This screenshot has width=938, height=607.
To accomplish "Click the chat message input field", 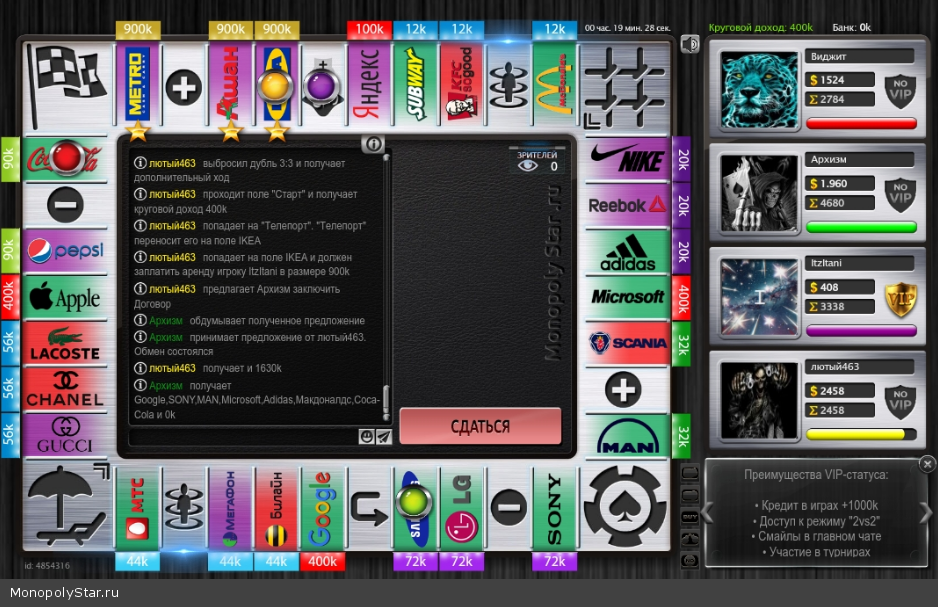I will click(x=244, y=437).
